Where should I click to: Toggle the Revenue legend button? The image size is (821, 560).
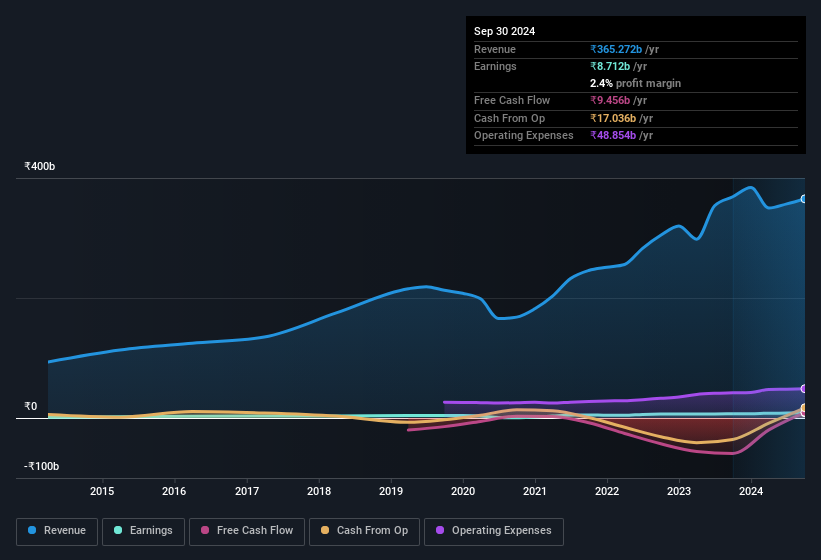point(57,531)
